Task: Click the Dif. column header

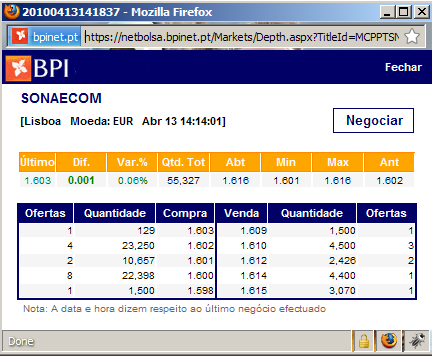Action: (81, 162)
